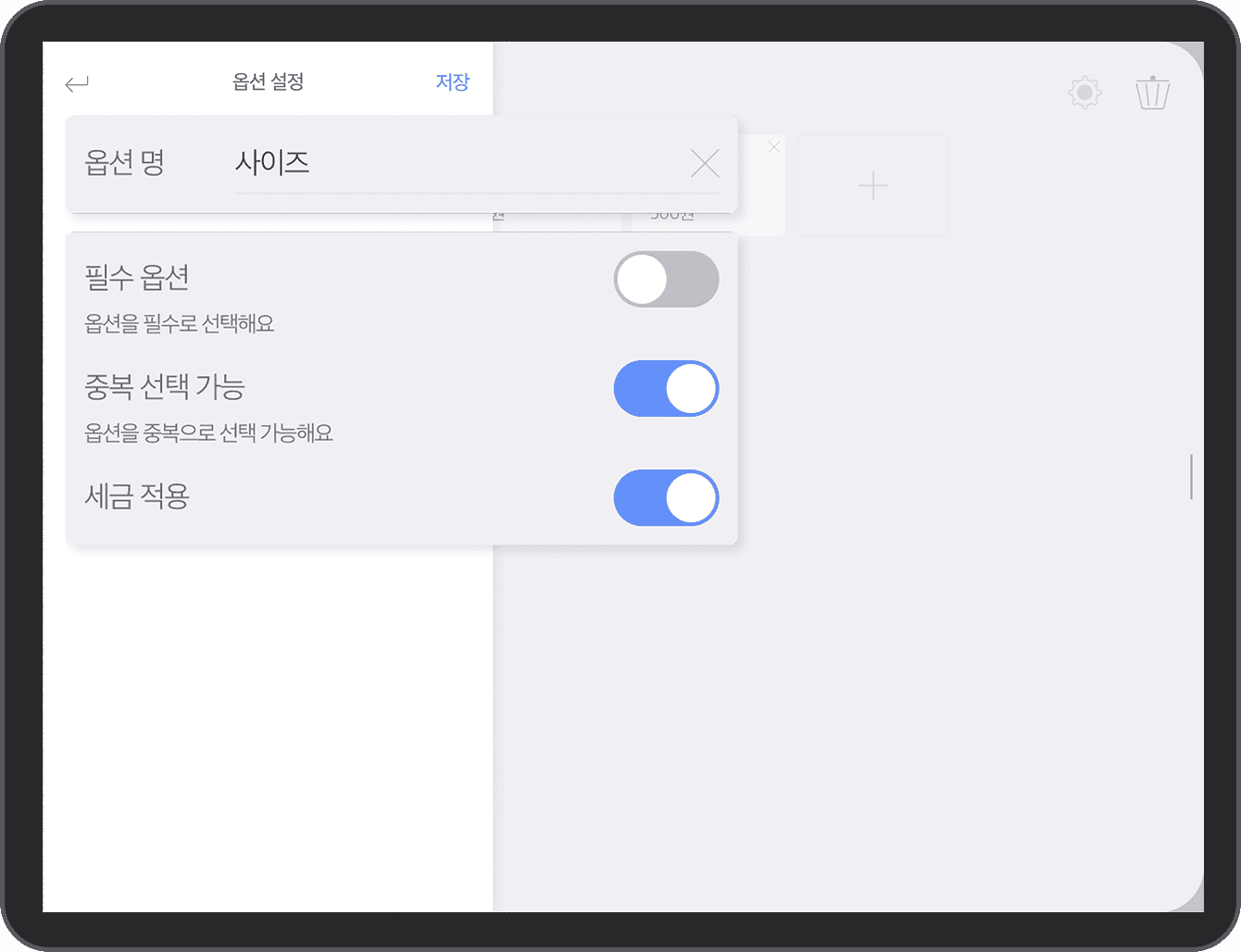This screenshot has width=1241, height=952.
Task: Tap the return arrow in the top left corner
Action: (x=78, y=83)
